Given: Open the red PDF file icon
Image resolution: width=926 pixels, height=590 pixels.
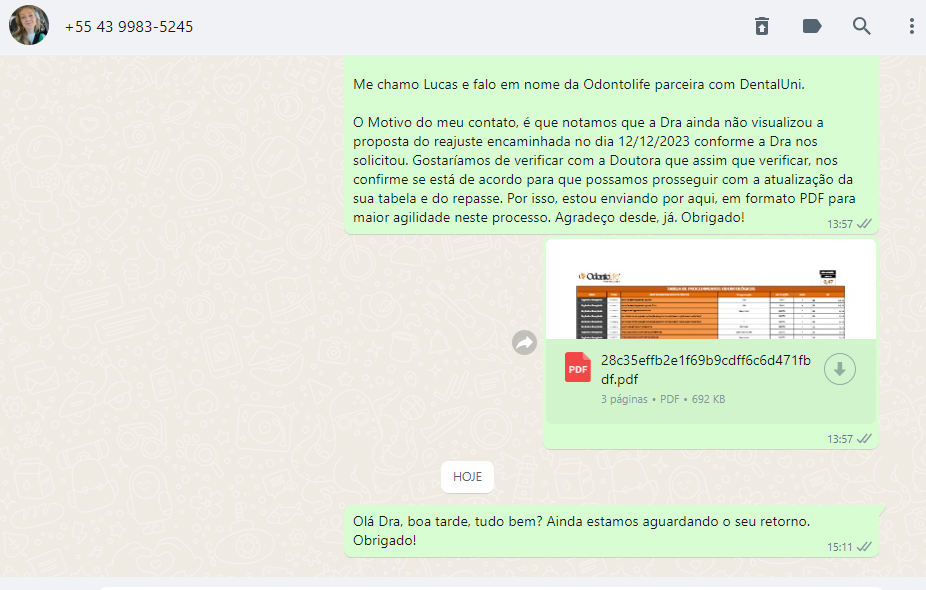Looking at the screenshot, I should tap(578, 367).
